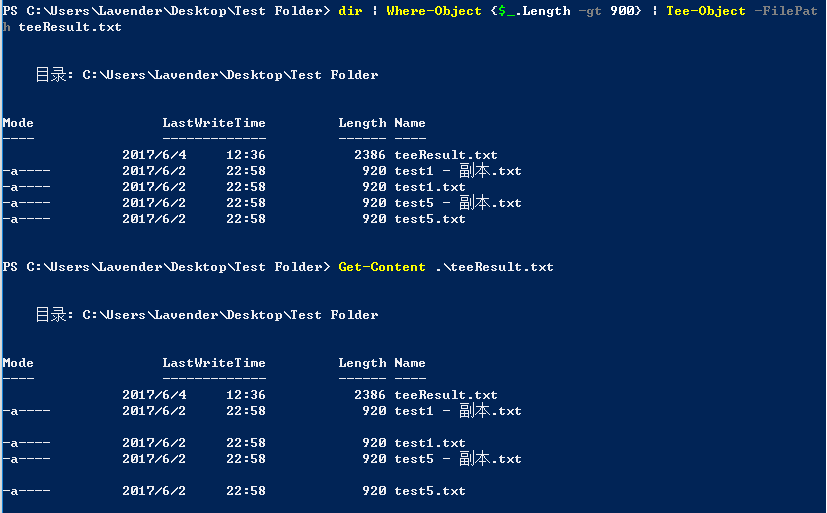Click Length column header in Get-Content output
This screenshot has width=827, height=513.
coord(362,363)
